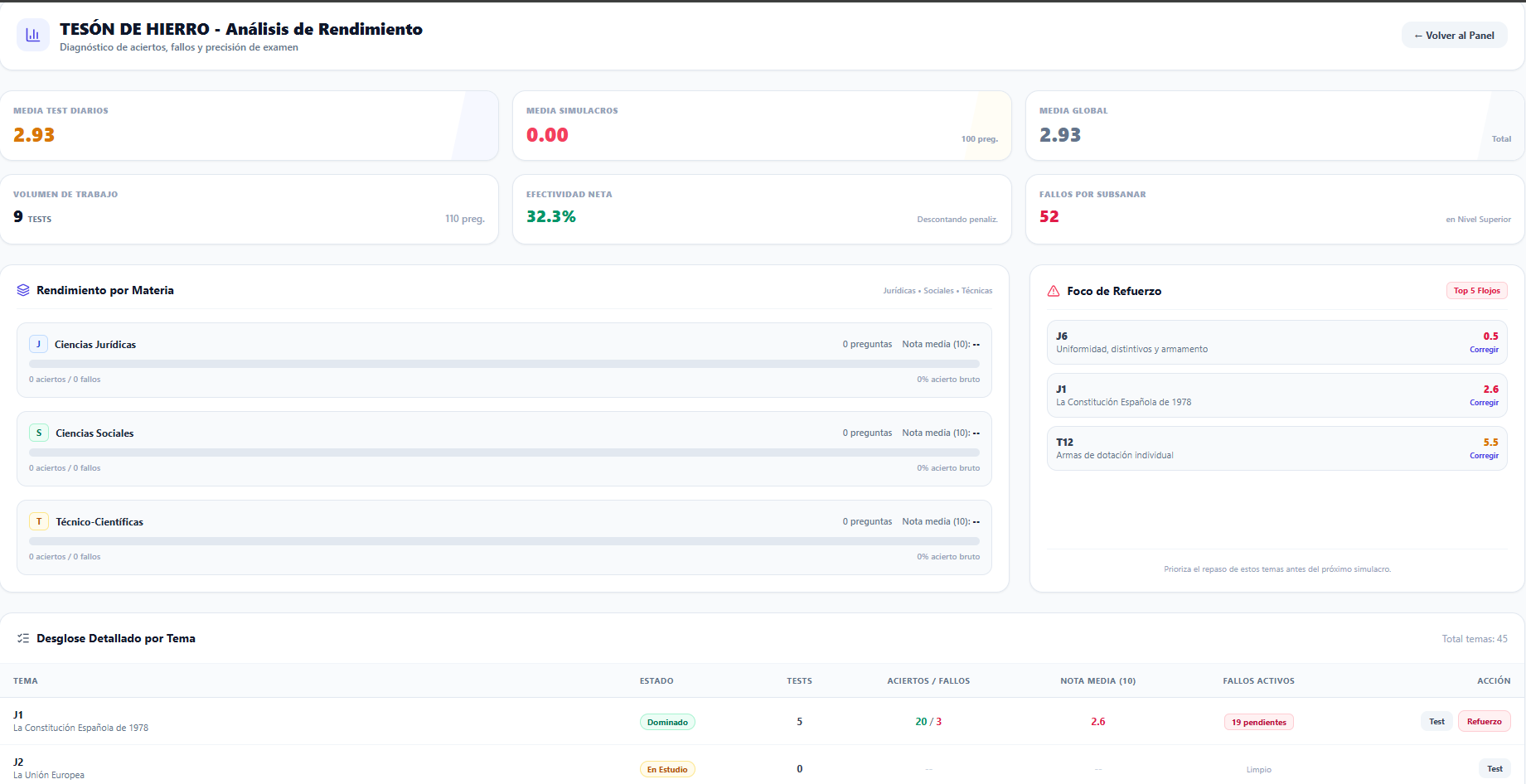Click the T badge for Técnico-Científicas

38,521
